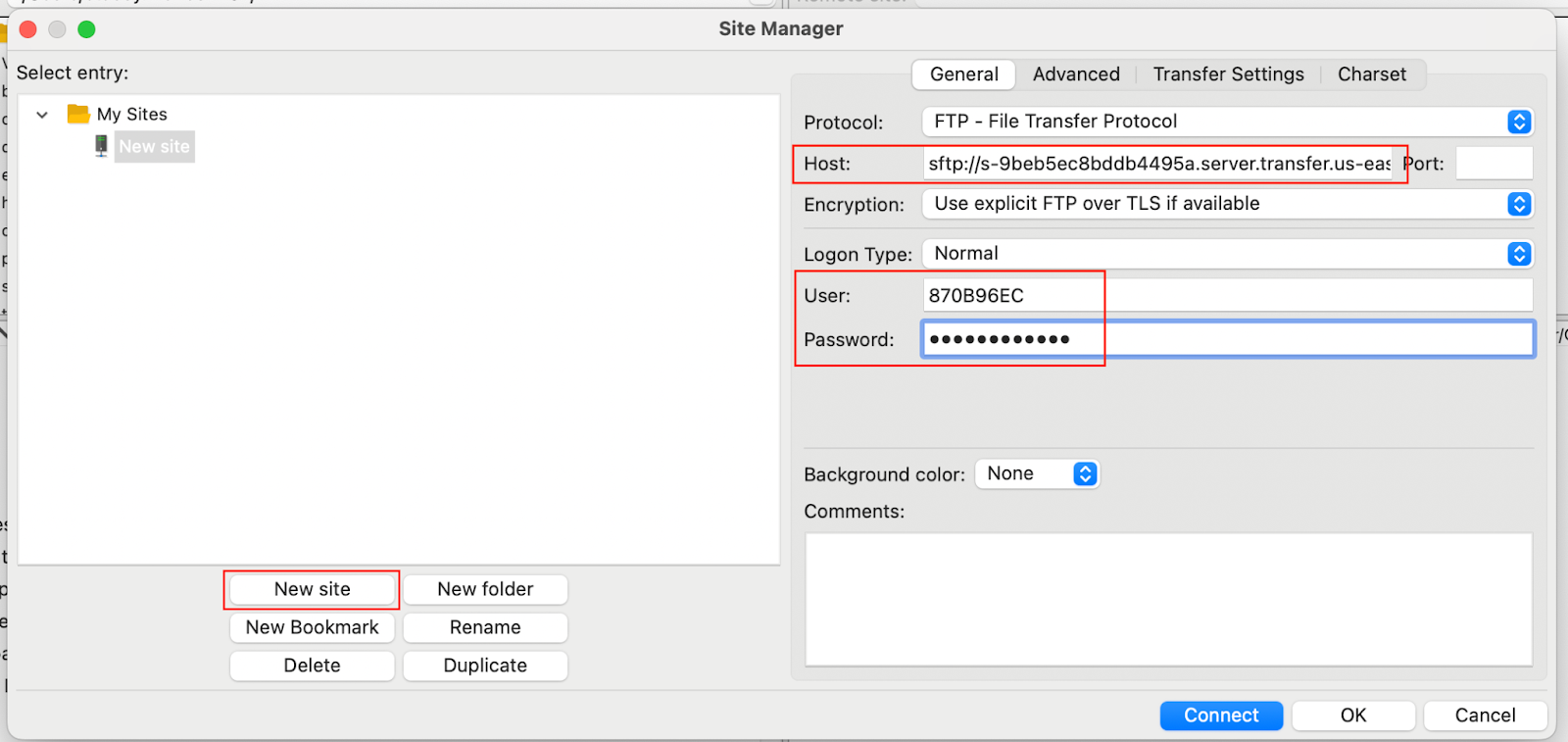
Task: Open the Protocol dropdown
Action: [1227, 122]
